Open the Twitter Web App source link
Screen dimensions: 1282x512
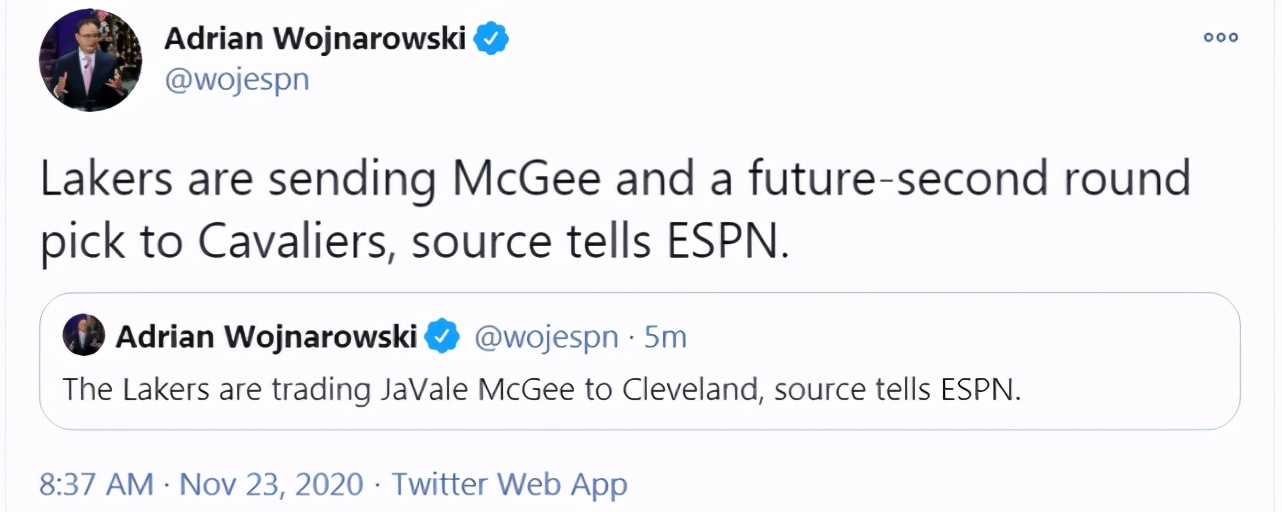click(x=509, y=485)
